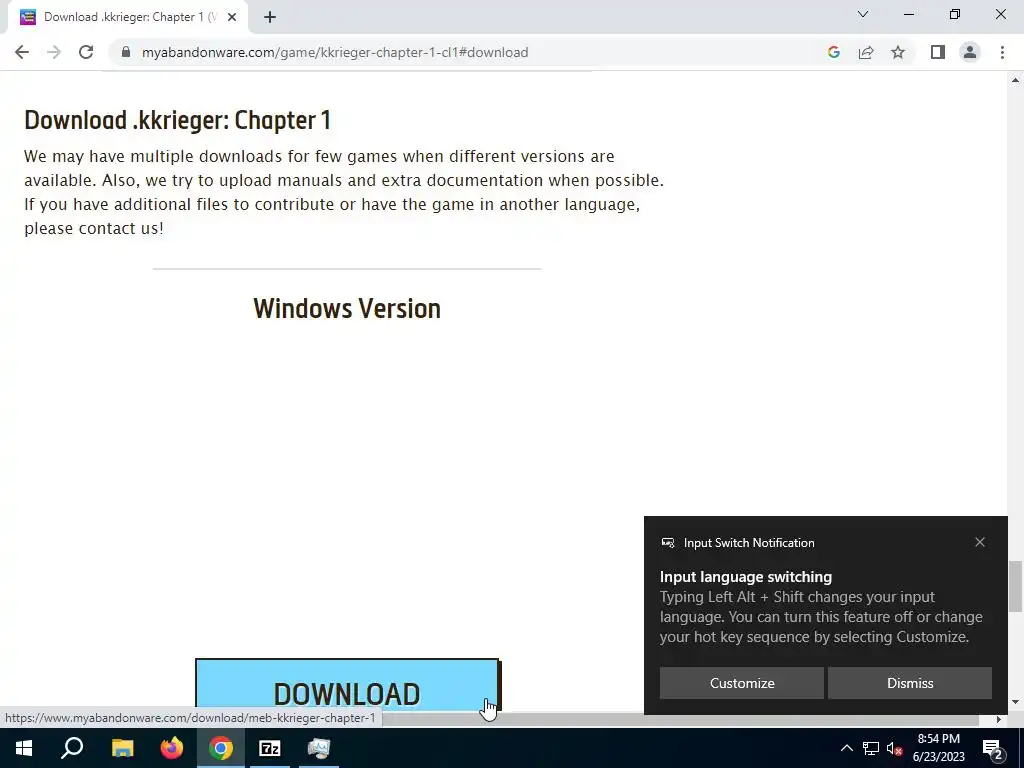Screen dimensions: 1024x768
Task: Click the muted volume tray icon
Action: pyautogui.click(x=894, y=748)
